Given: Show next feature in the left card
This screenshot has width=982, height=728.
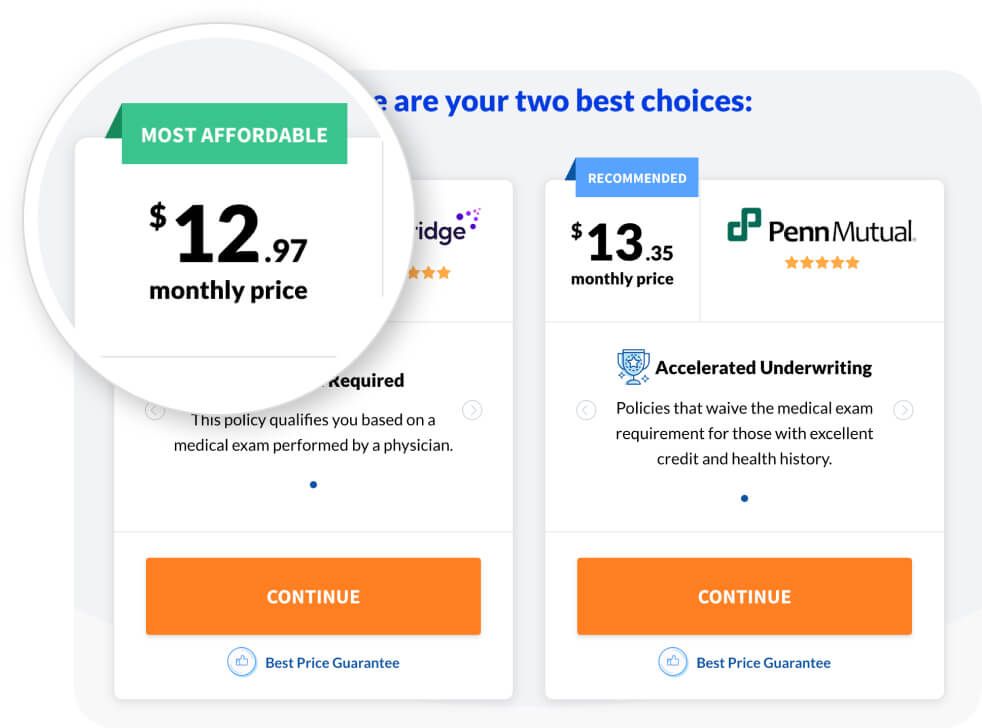Looking at the screenshot, I should click(472, 410).
